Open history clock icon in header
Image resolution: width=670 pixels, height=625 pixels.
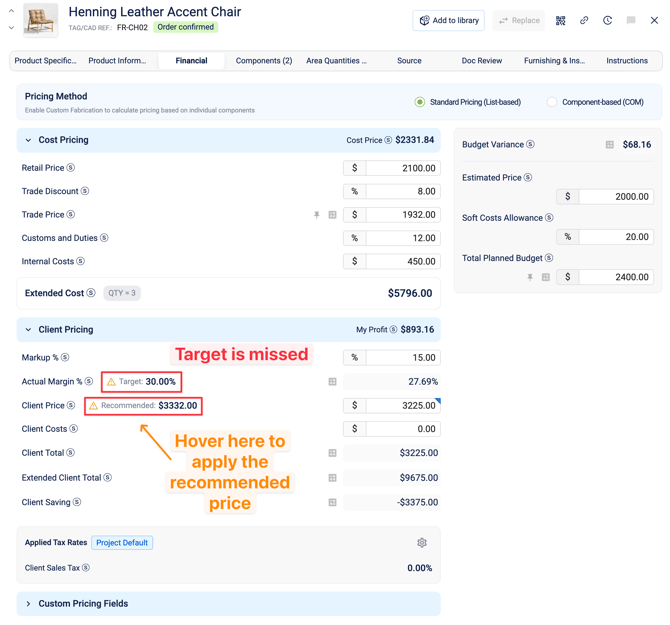click(x=607, y=20)
